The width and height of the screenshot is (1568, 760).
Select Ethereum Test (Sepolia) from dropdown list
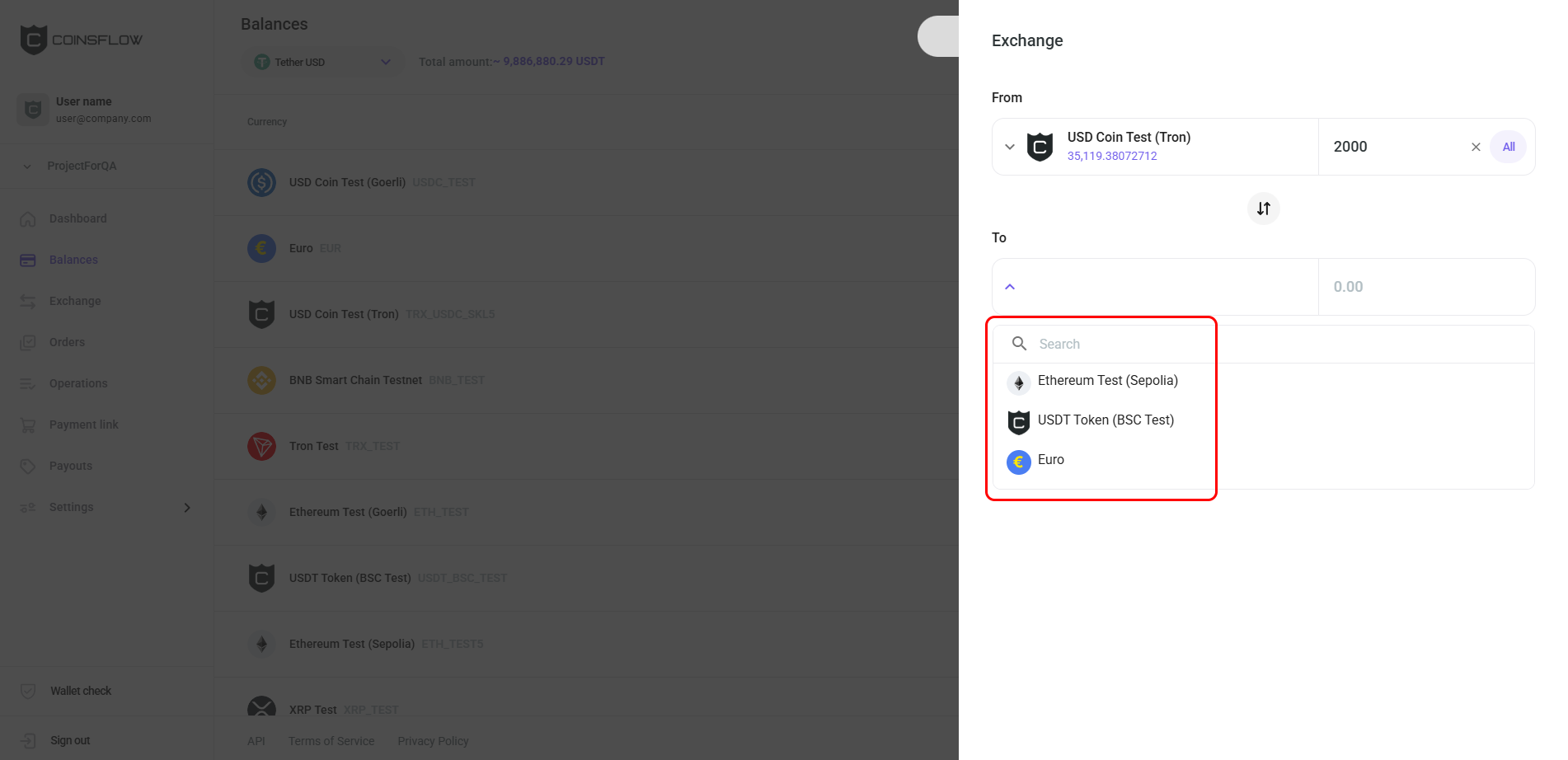[1108, 381]
